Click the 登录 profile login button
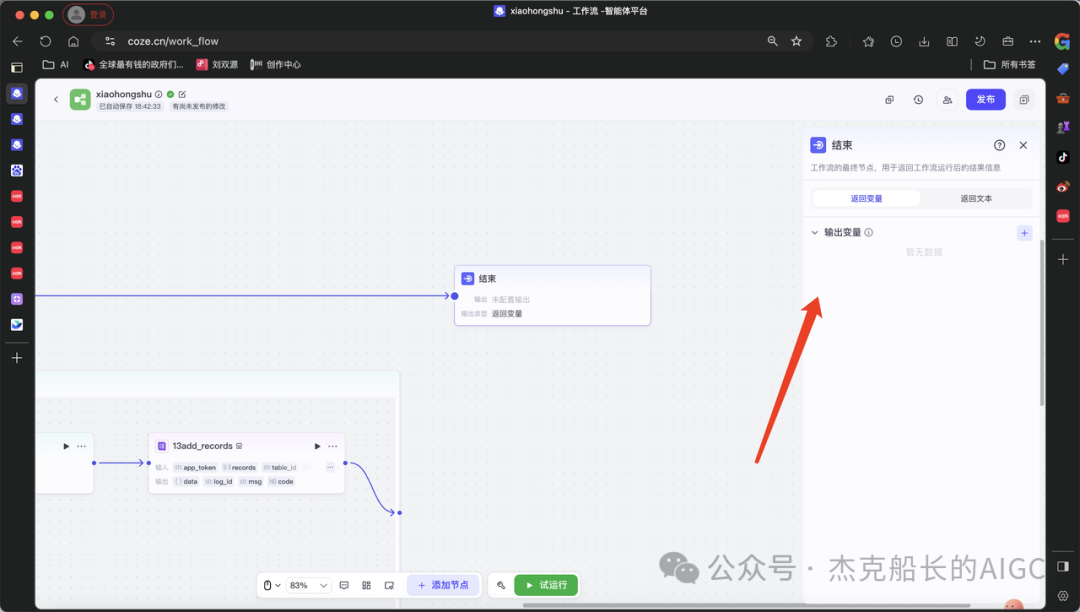 pyautogui.click(x=88, y=14)
